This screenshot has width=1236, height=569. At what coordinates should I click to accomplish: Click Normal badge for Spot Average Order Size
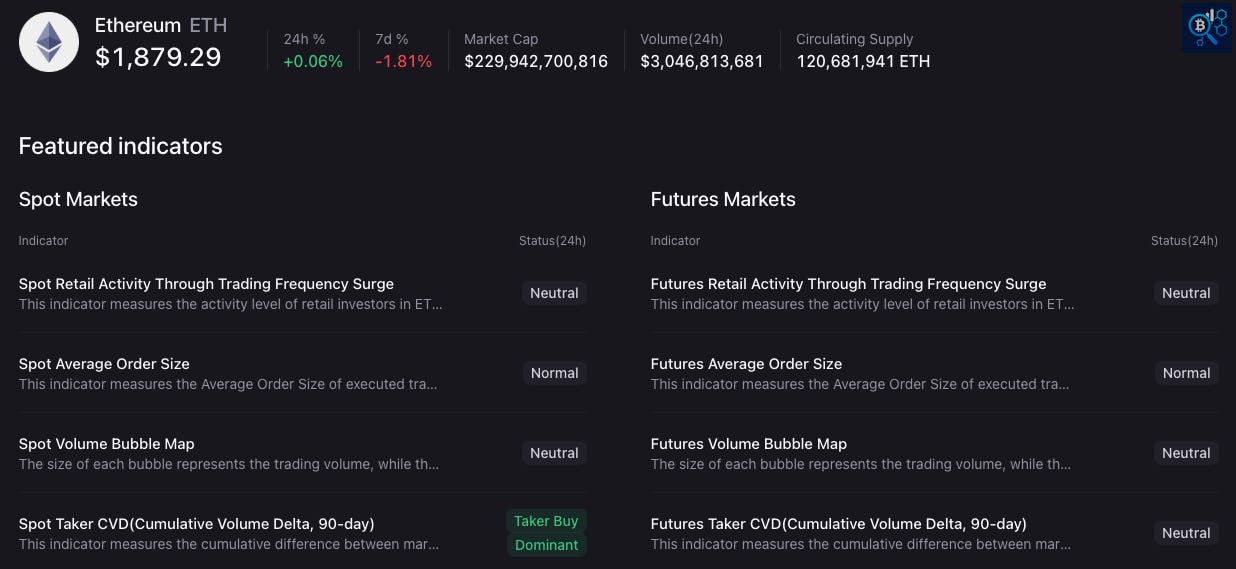tap(554, 373)
